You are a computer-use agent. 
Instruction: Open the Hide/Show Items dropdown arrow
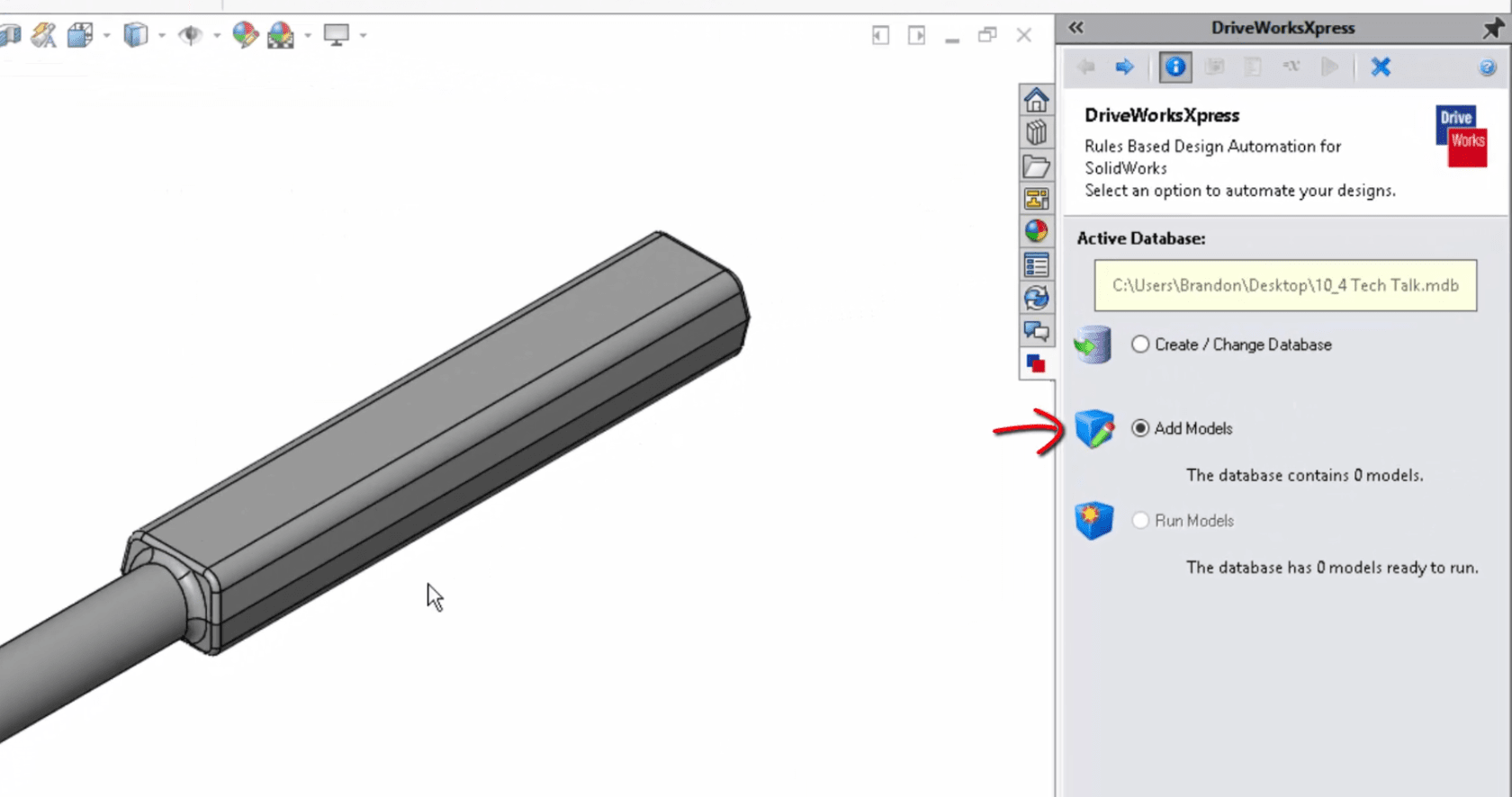217,36
